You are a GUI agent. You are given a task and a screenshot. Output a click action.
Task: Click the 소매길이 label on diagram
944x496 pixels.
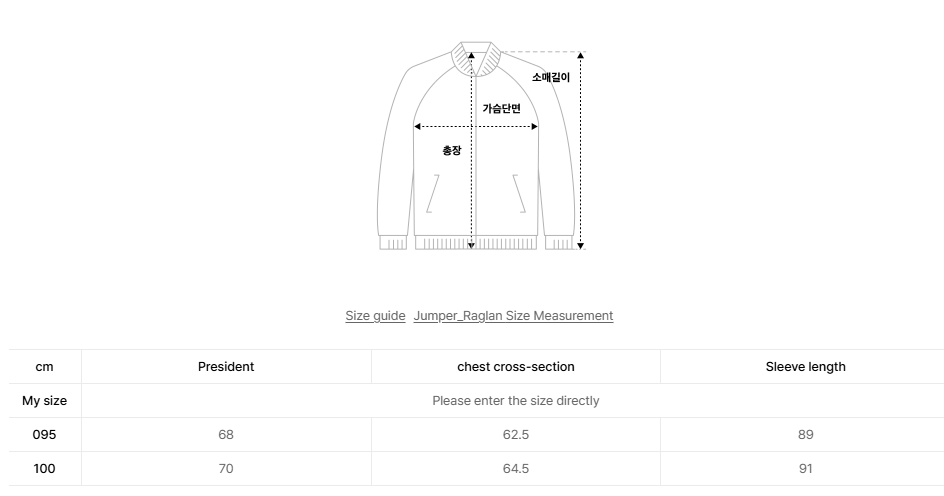coord(550,77)
